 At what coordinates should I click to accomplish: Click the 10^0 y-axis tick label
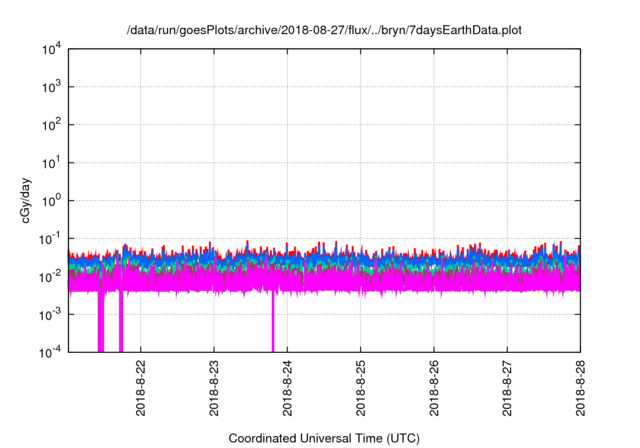51,201
